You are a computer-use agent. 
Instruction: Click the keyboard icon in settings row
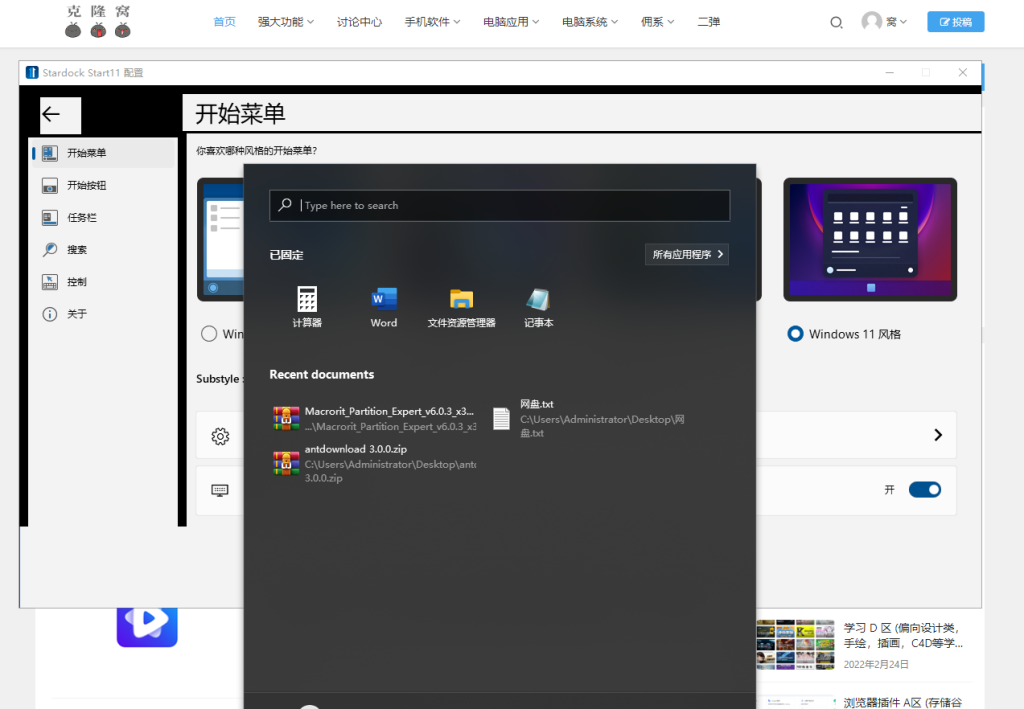tap(220, 490)
